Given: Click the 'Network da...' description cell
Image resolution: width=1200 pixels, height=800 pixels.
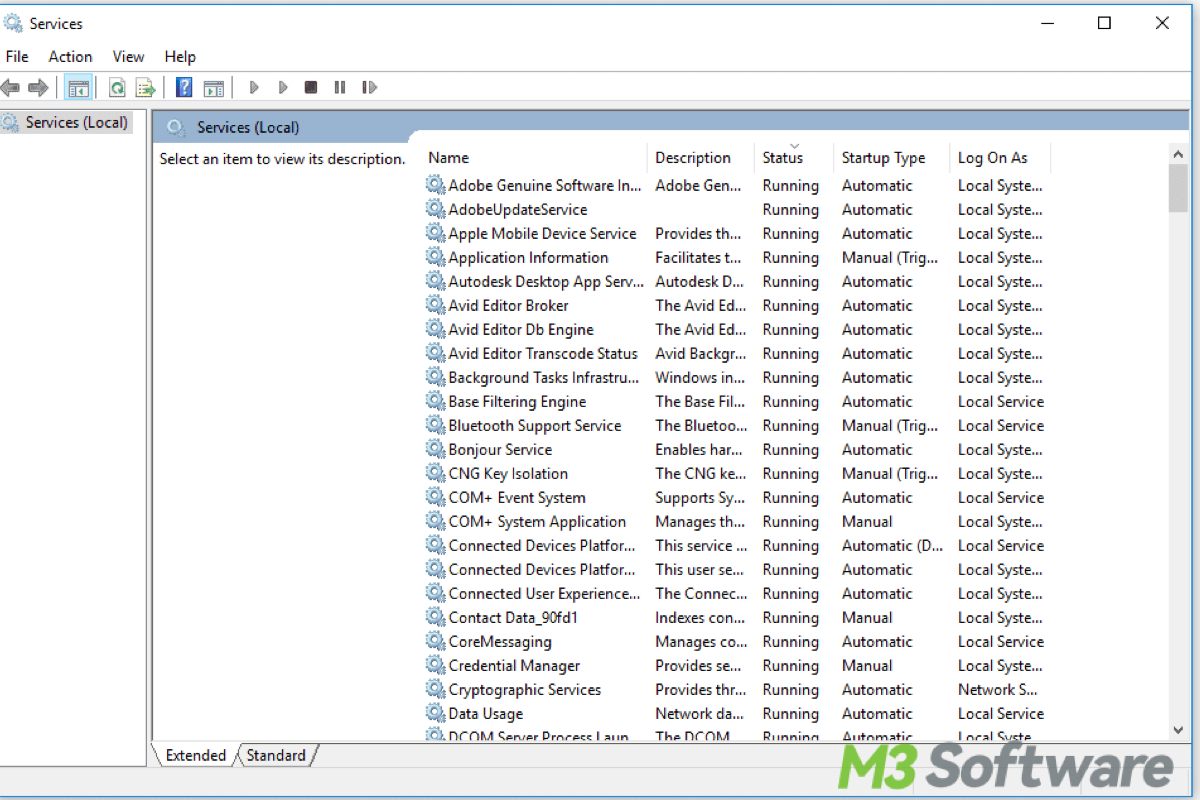Looking at the screenshot, I should 699,713.
